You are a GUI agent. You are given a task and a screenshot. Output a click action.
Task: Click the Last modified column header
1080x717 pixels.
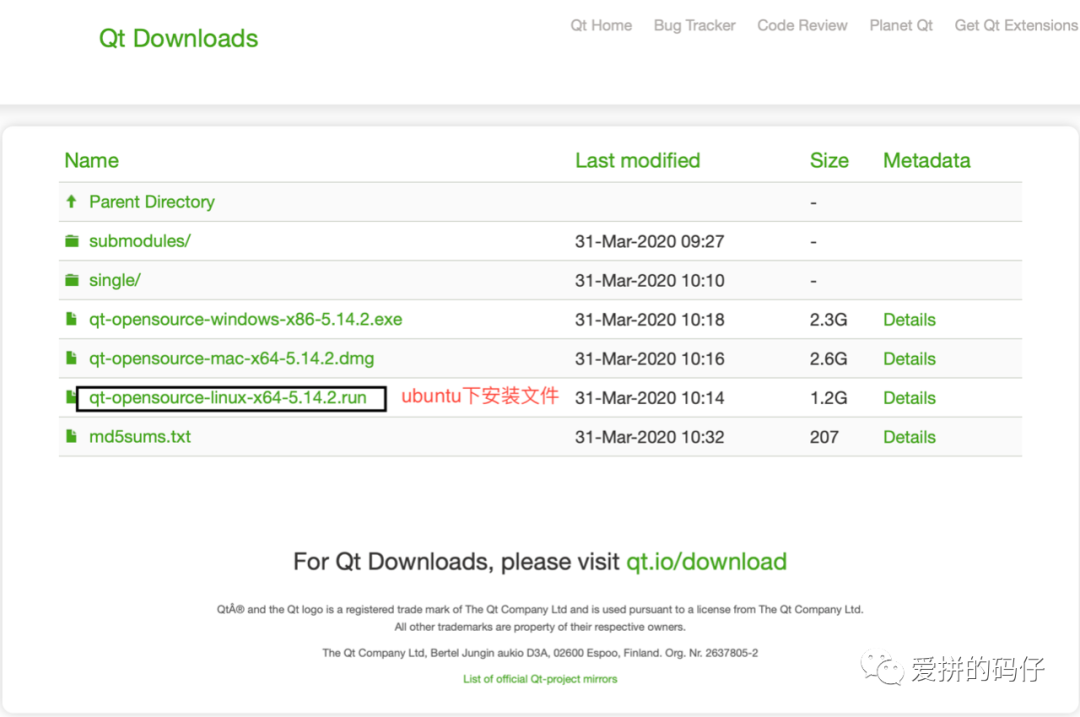point(638,160)
